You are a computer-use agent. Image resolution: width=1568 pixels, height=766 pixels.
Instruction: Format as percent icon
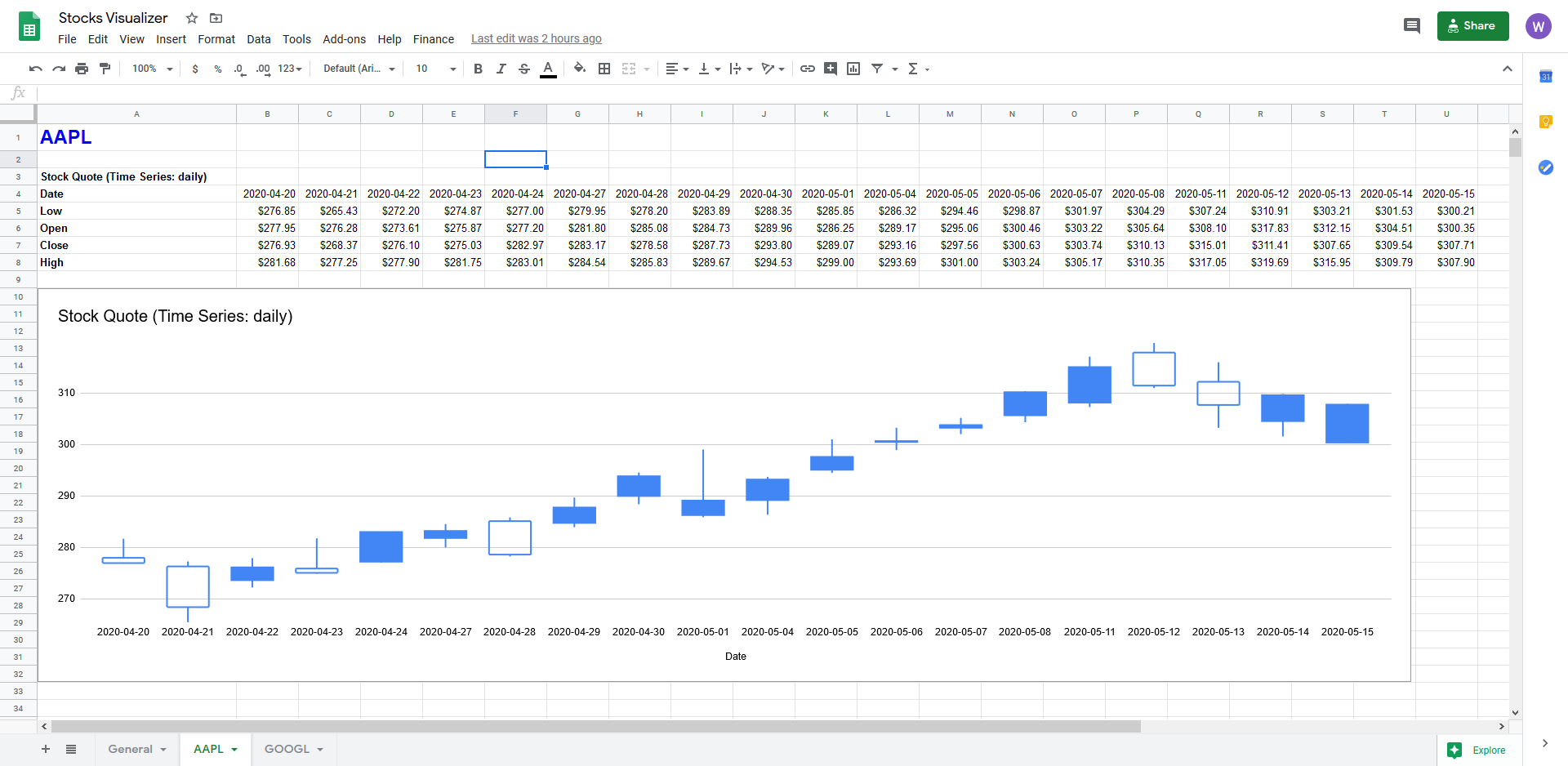tap(218, 69)
